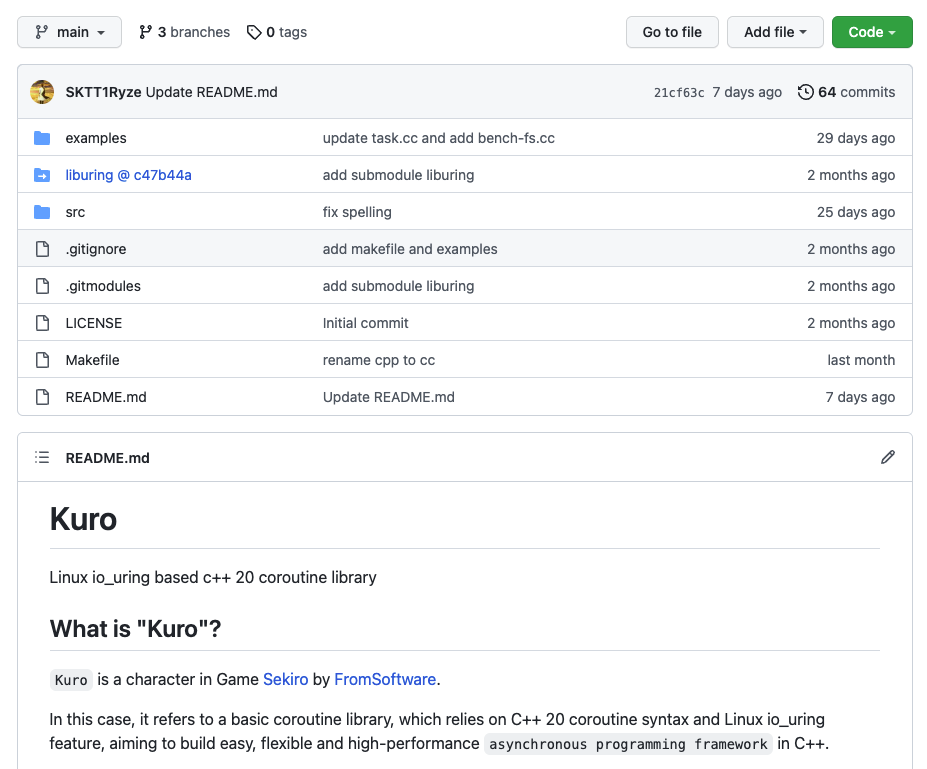The height and width of the screenshot is (769, 927).
Task: Click the examples folder icon
Action: pos(42,138)
